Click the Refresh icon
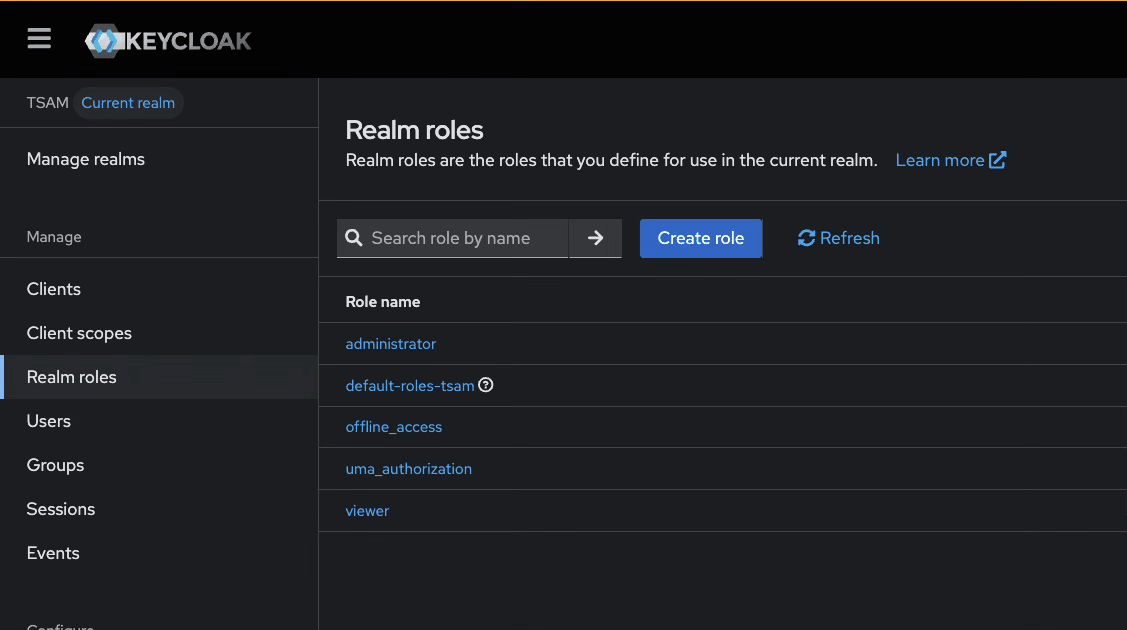 806,238
